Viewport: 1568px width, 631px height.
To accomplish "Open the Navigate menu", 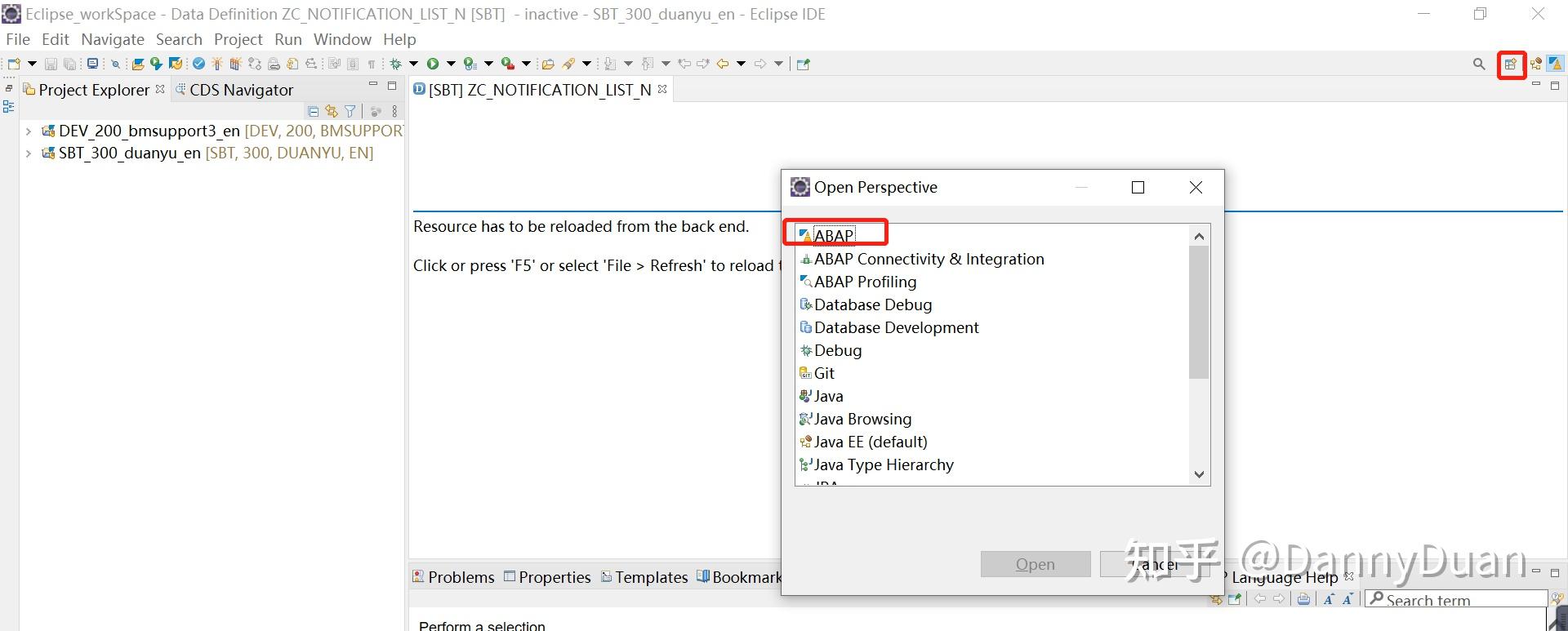I will (x=113, y=39).
